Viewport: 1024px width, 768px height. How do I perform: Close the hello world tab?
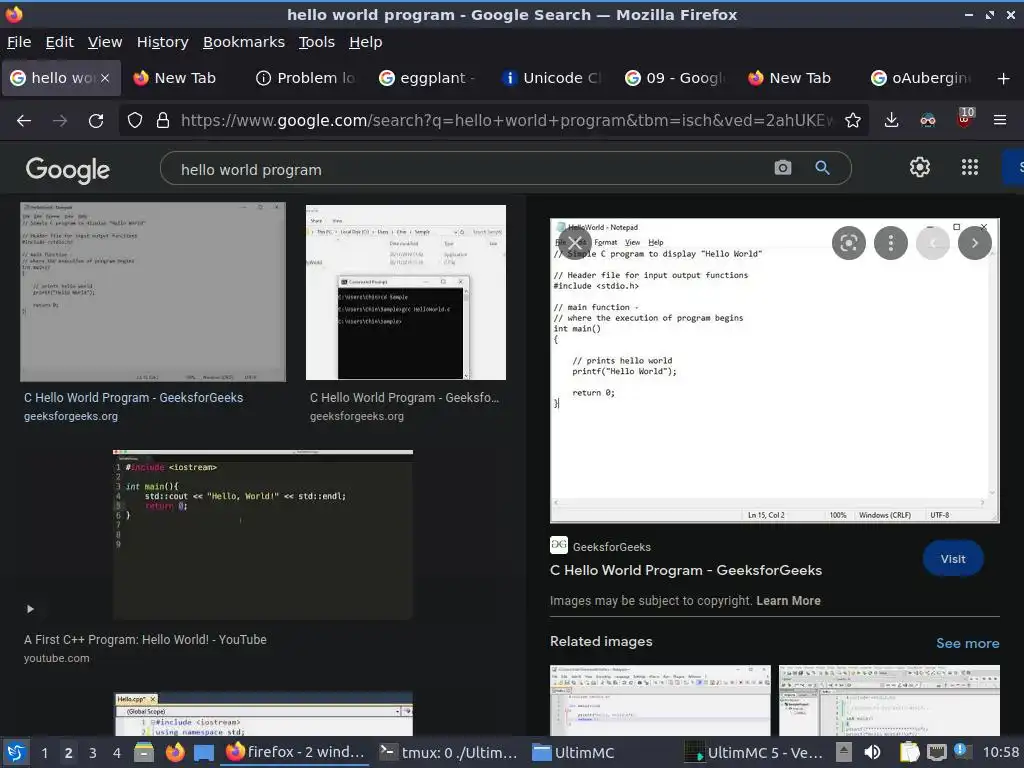coord(105,78)
